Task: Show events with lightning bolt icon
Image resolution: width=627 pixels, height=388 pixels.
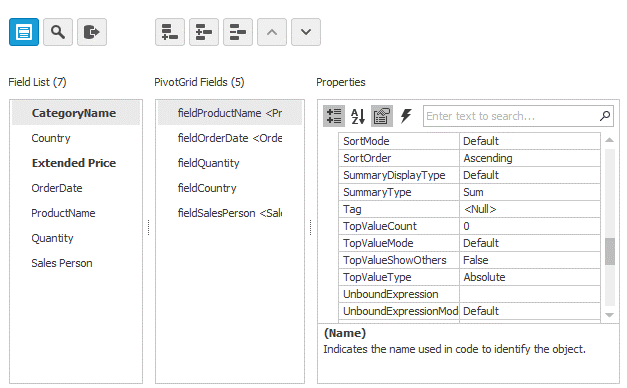Action: [x=406, y=116]
